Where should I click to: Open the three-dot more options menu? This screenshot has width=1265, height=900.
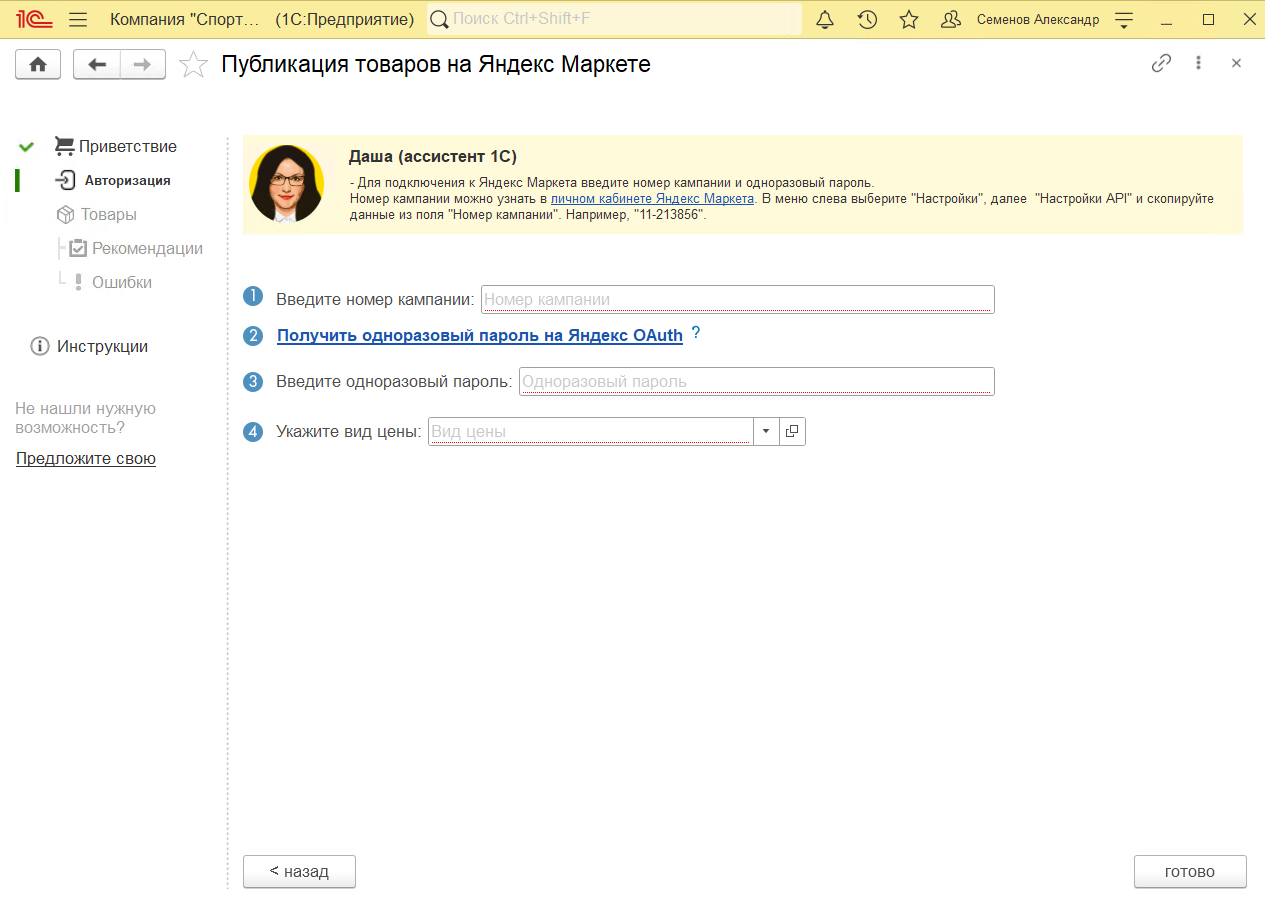tap(1198, 63)
